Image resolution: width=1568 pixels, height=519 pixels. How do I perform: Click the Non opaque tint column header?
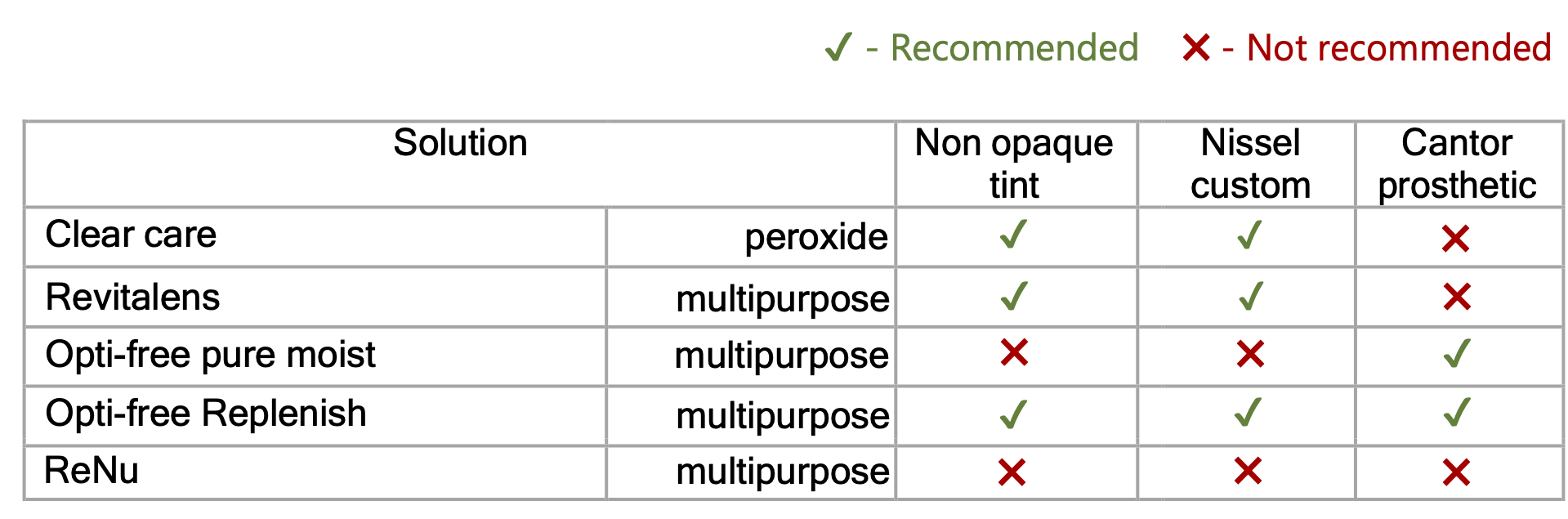coord(1013,163)
